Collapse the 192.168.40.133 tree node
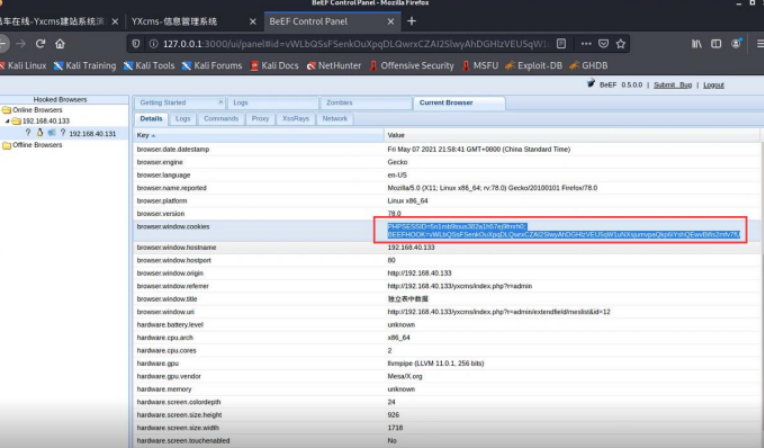 (7, 121)
